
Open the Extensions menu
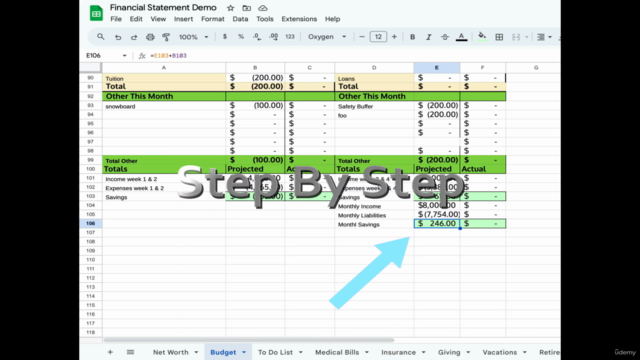coord(299,19)
